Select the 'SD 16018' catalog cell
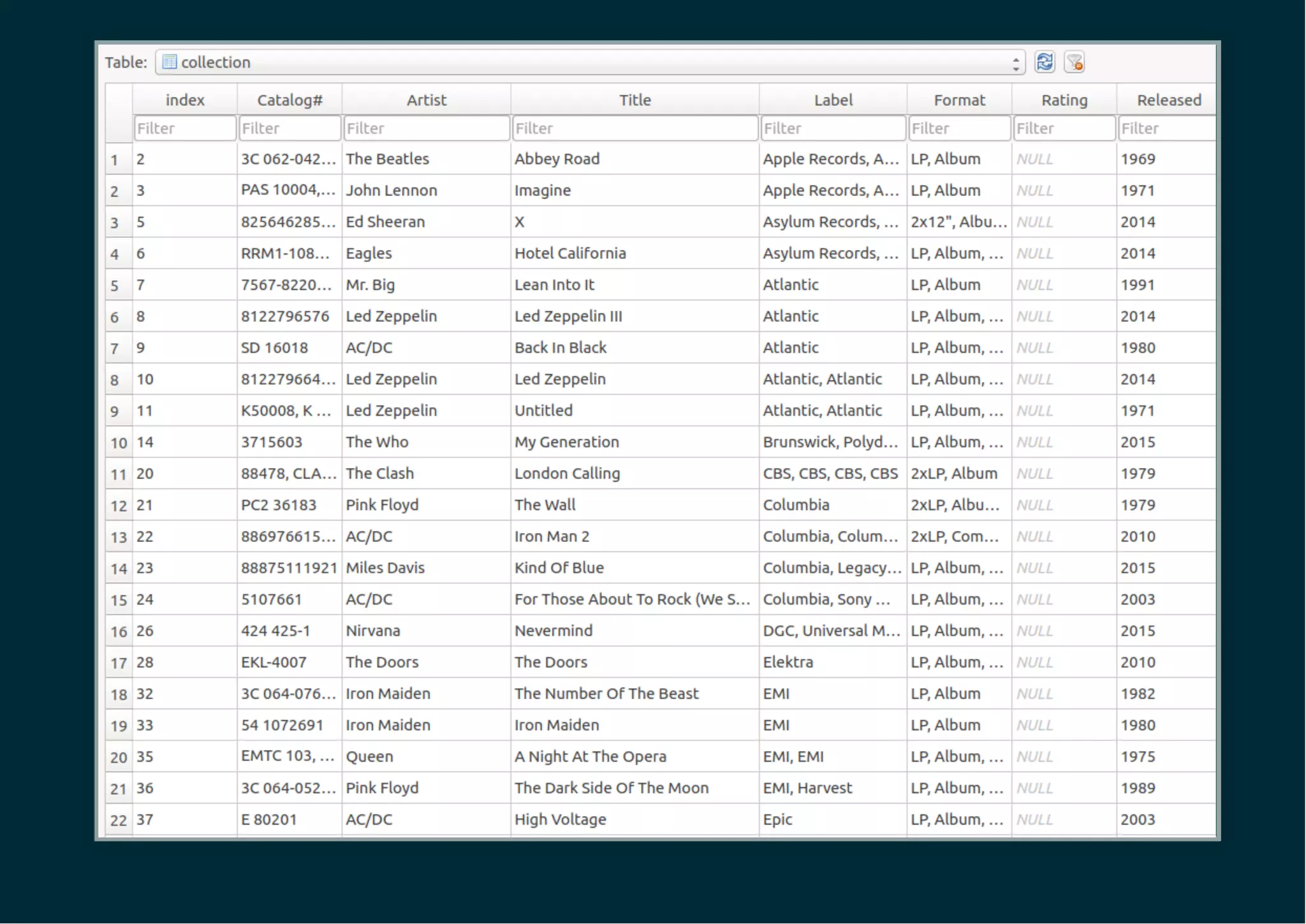The width and height of the screenshot is (1306, 924). click(290, 348)
